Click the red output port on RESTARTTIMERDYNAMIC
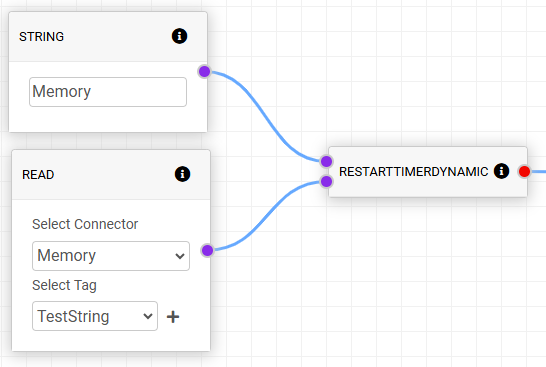This screenshot has width=546, height=367. point(524,171)
